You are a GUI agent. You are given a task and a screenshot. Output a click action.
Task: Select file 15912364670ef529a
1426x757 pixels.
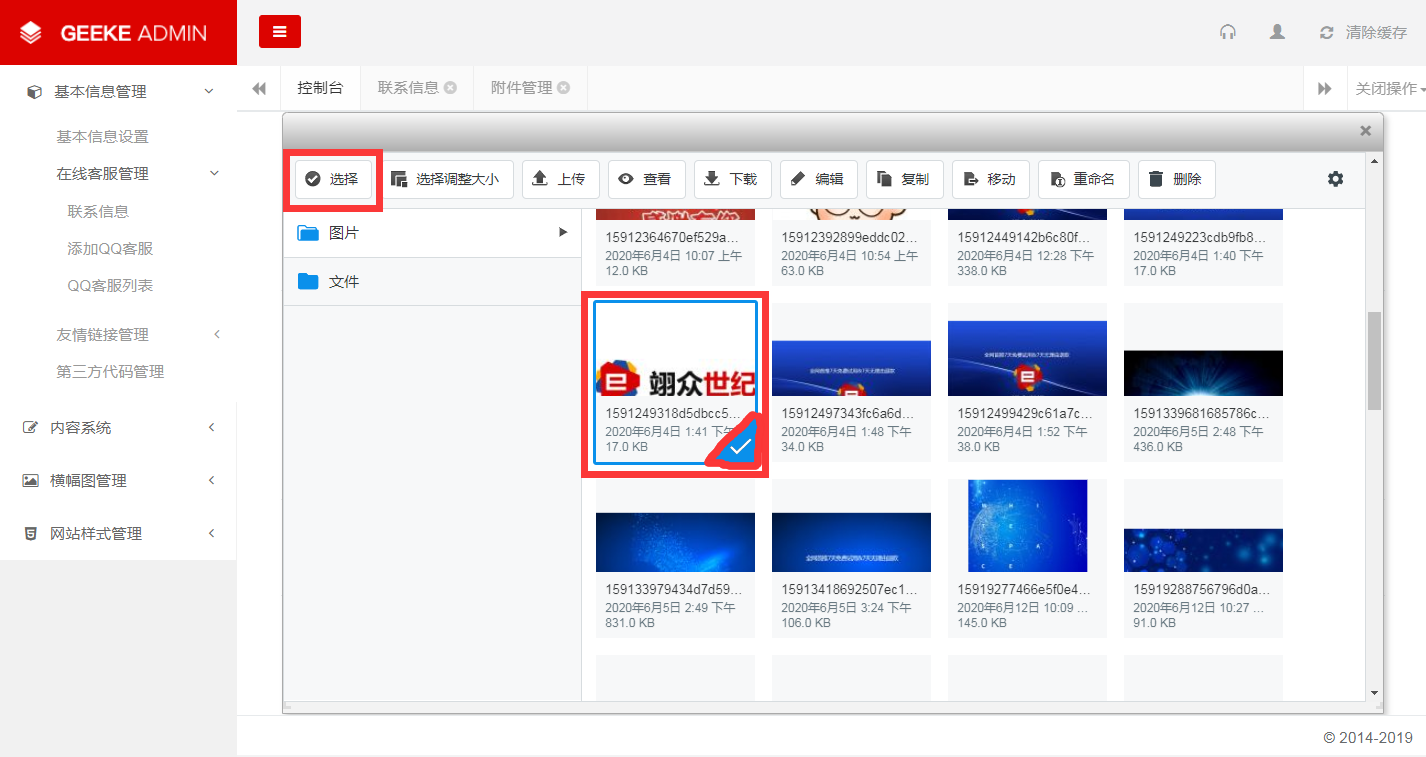point(675,247)
